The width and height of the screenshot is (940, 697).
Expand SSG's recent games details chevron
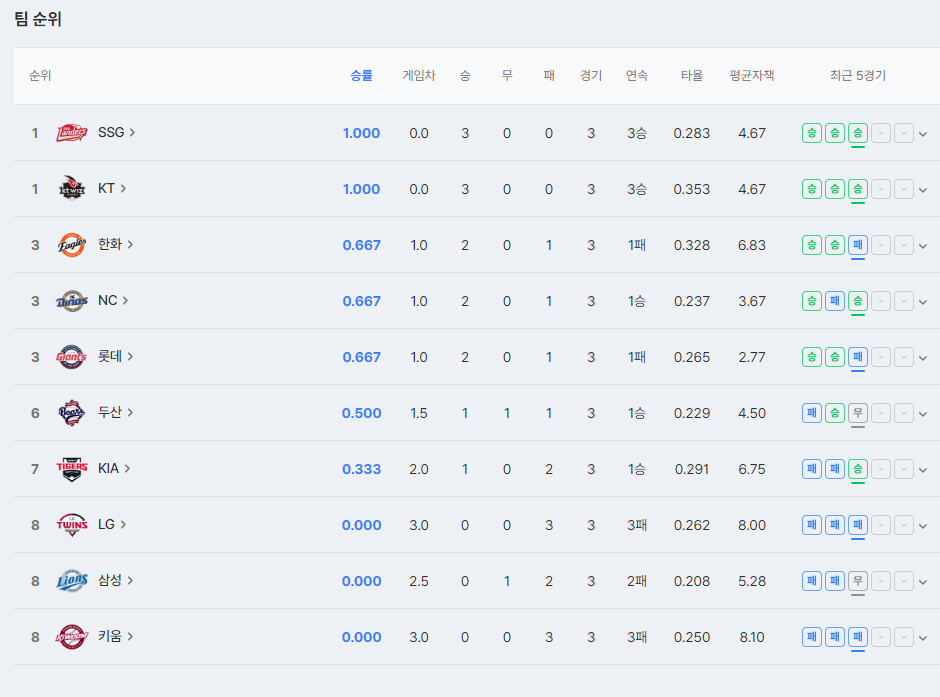[x=923, y=134]
